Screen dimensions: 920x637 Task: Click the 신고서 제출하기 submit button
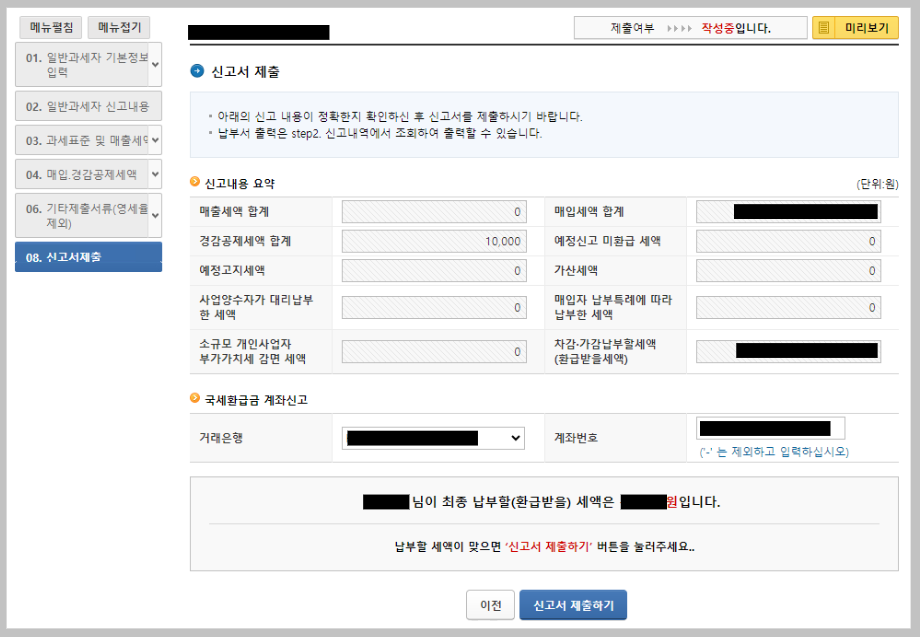pyautogui.click(x=573, y=604)
